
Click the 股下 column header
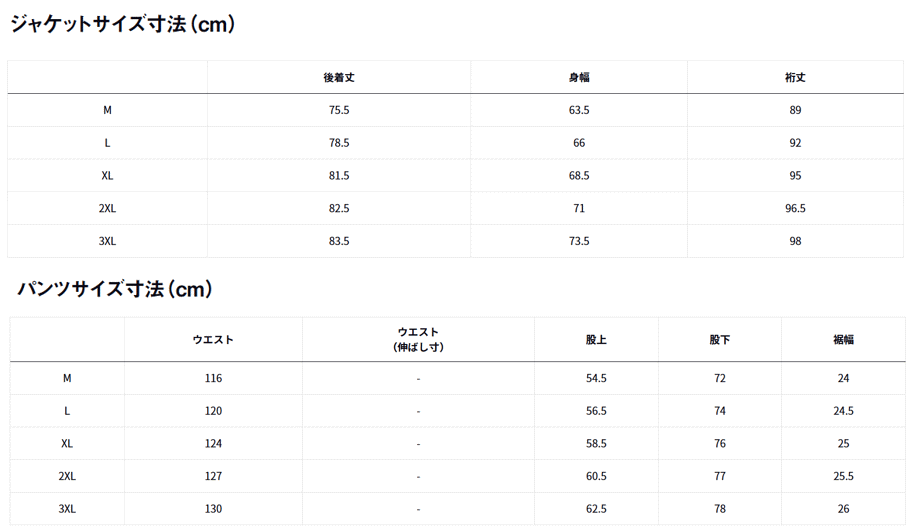[x=720, y=339]
